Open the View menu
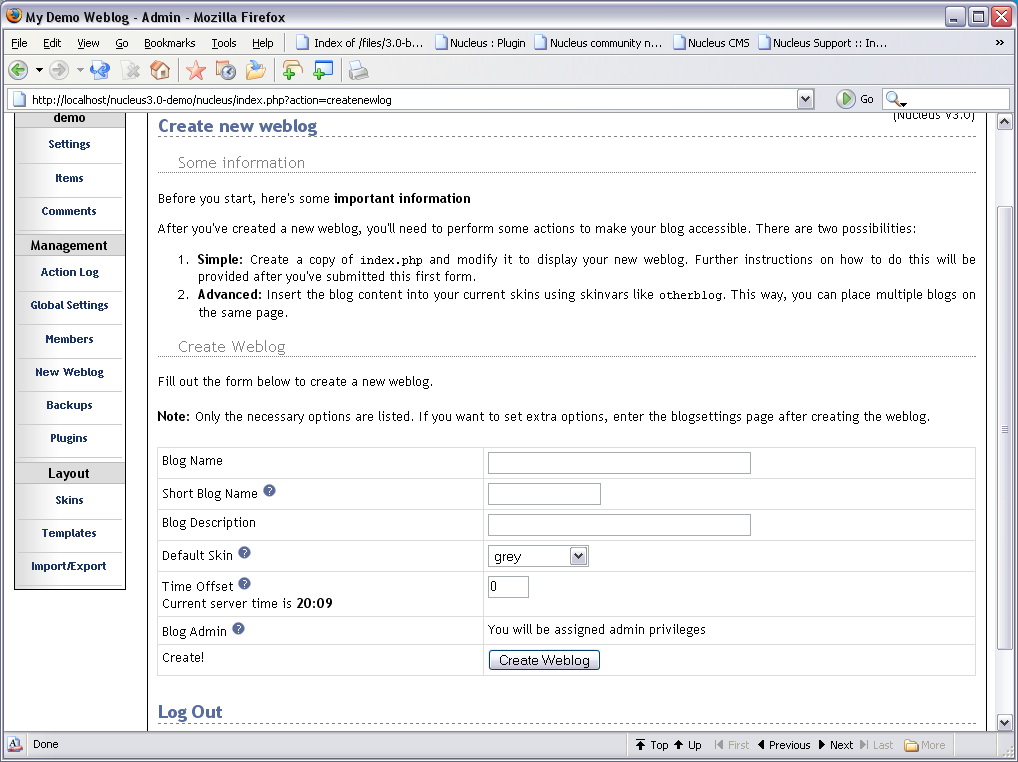 pos(88,43)
